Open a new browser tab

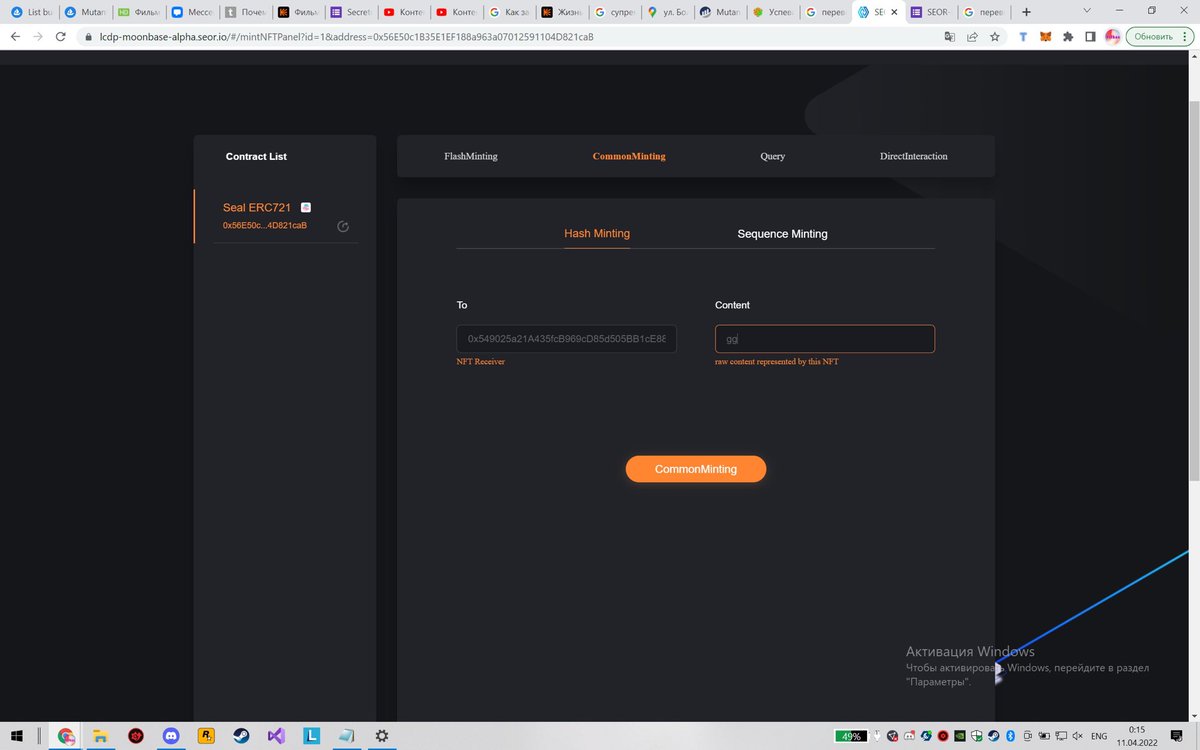(1026, 12)
